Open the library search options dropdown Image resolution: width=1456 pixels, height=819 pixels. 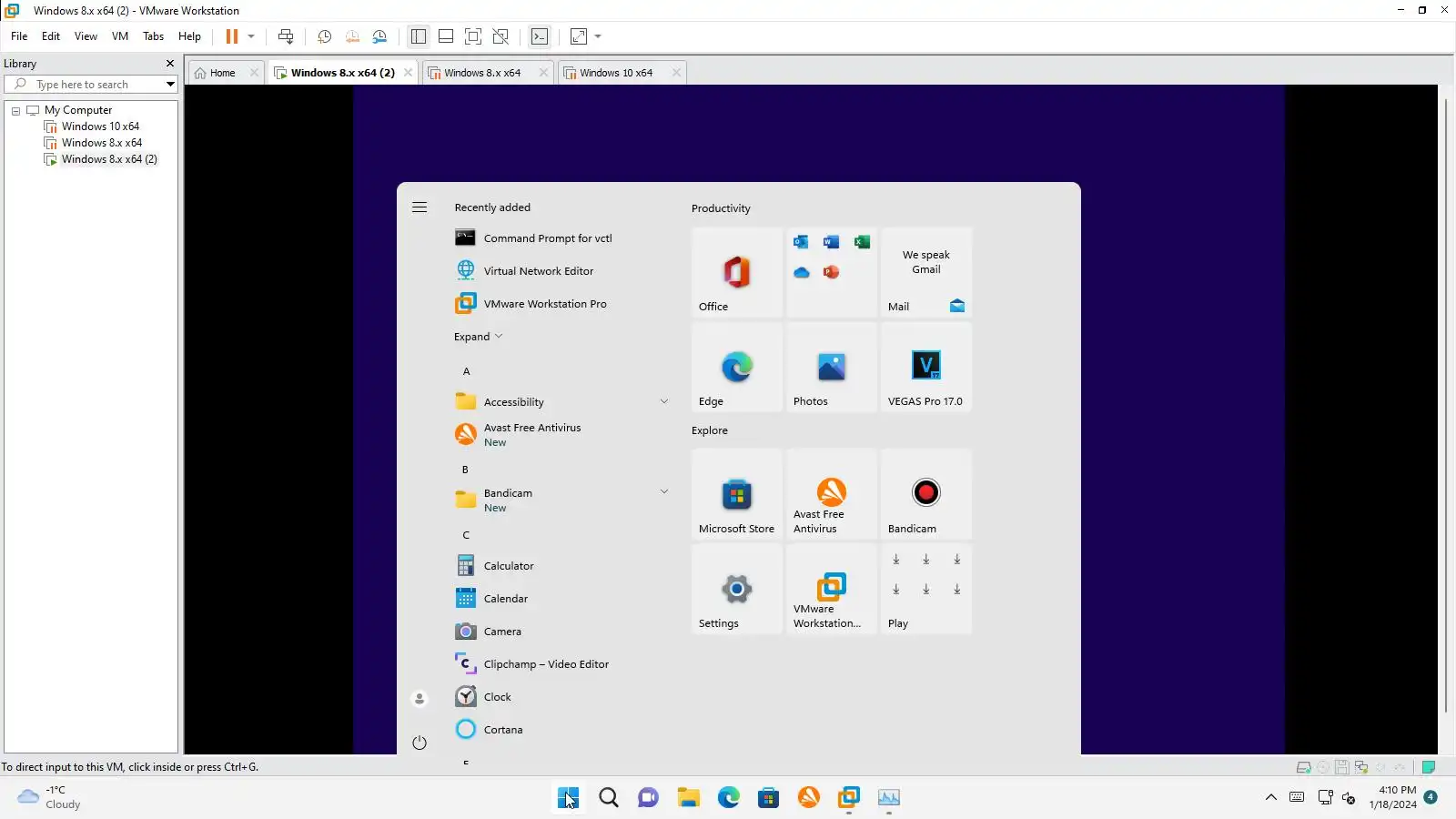pos(170,85)
